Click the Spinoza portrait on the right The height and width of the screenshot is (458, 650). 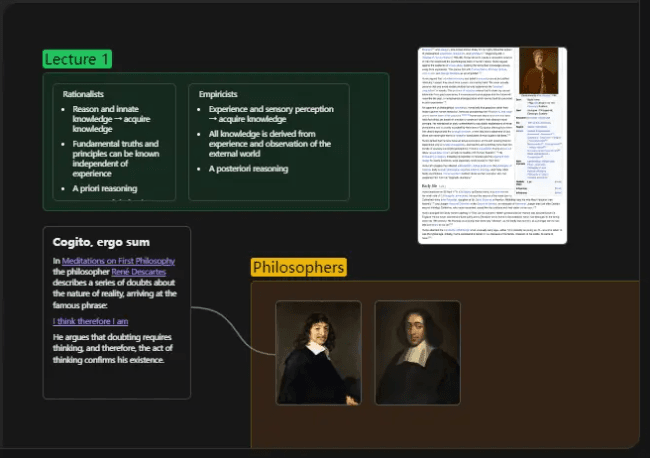415,353
